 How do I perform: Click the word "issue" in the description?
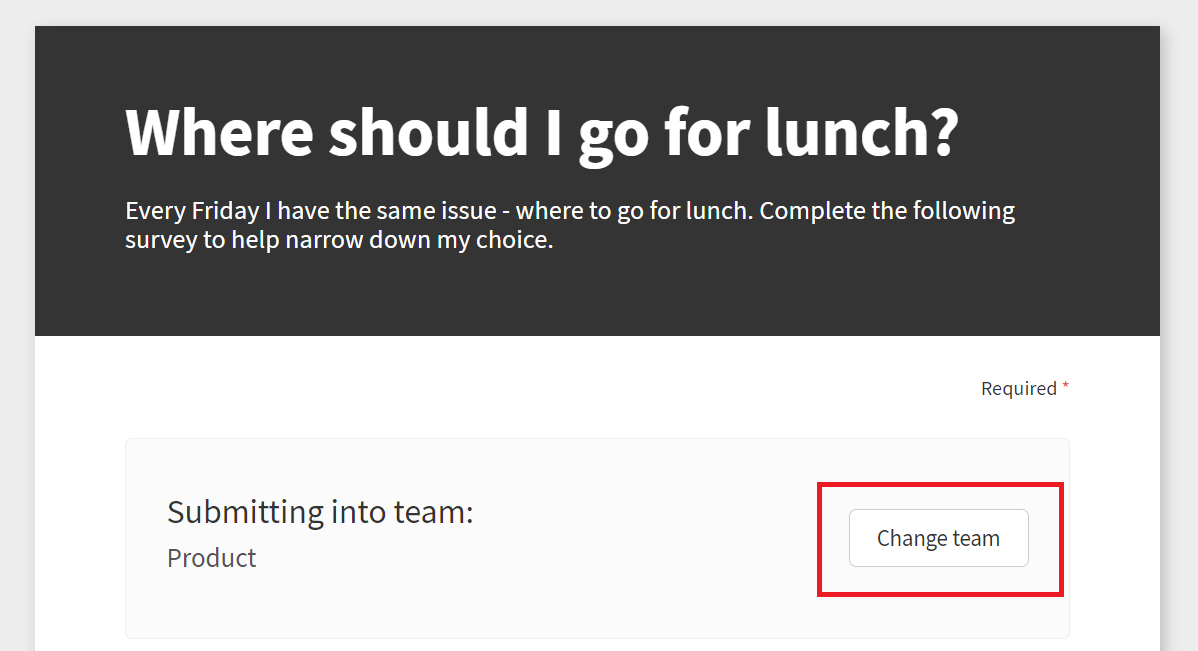tap(466, 211)
